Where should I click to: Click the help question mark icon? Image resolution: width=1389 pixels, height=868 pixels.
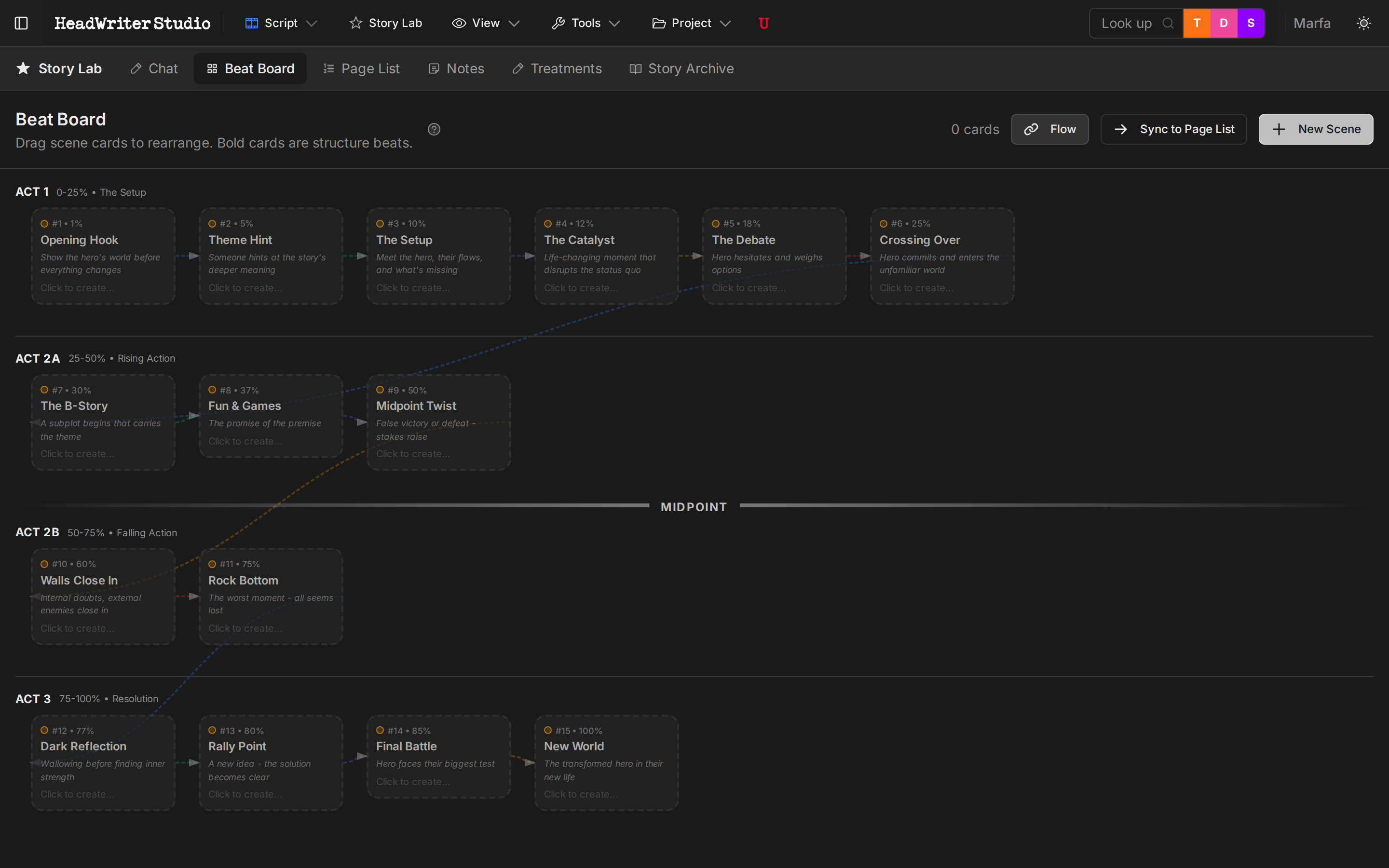point(434,129)
